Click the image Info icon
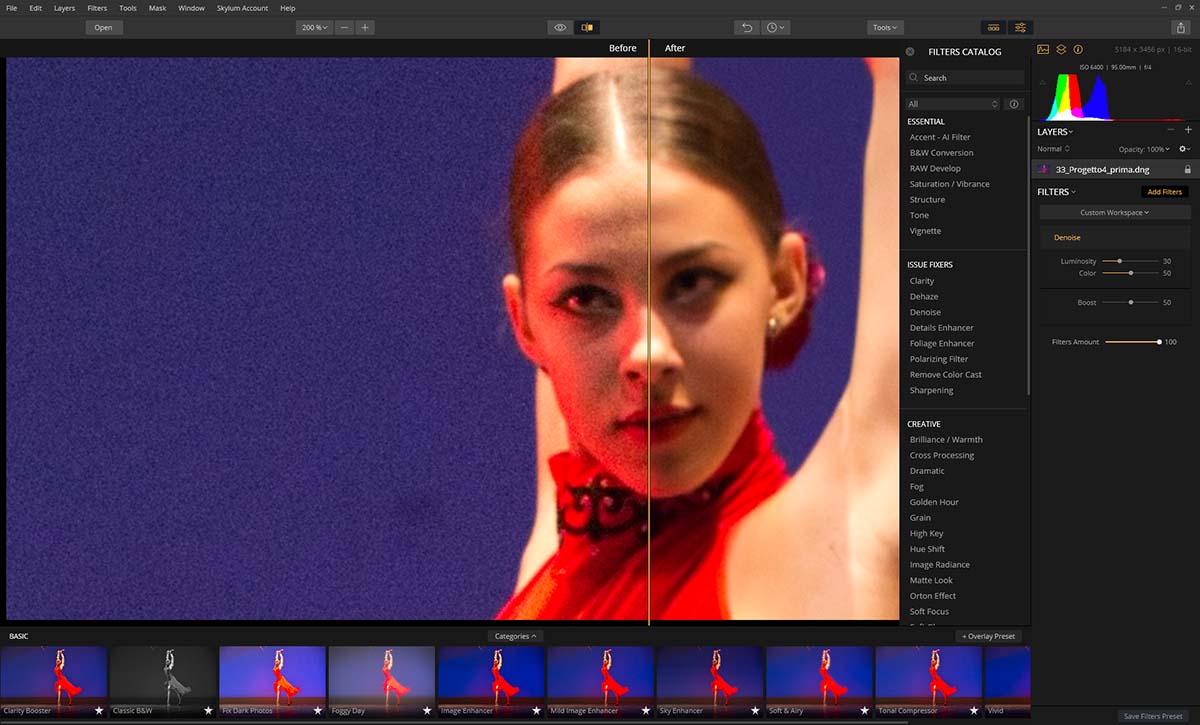The image size is (1200, 725). point(1078,49)
